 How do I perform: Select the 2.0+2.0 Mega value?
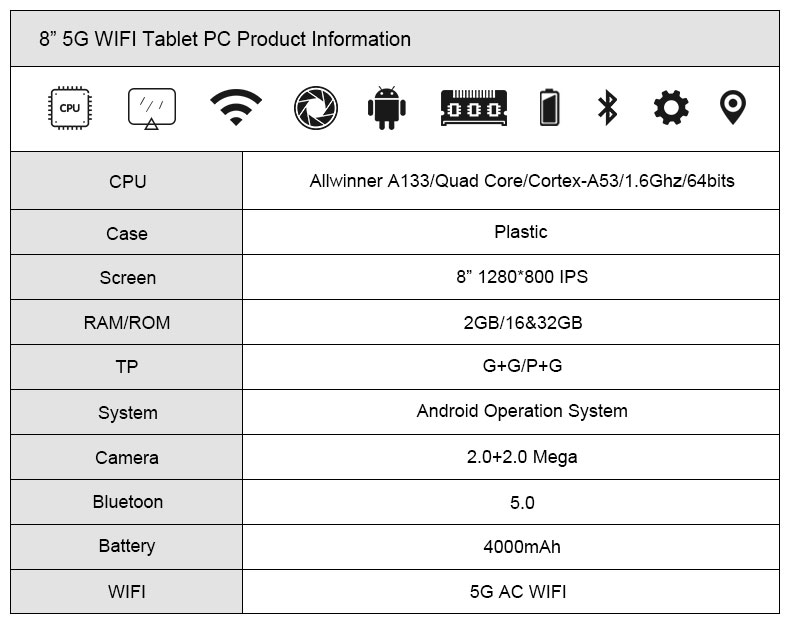(x=522, y=457)
